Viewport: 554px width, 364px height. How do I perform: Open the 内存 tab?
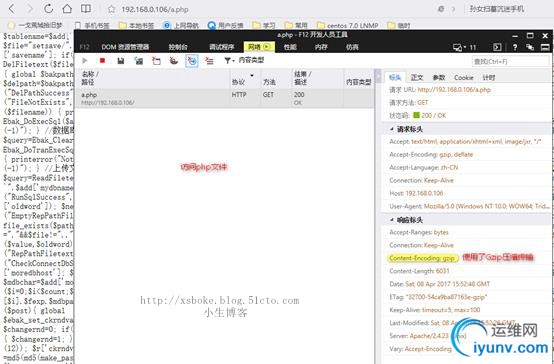tap(321, 47)
